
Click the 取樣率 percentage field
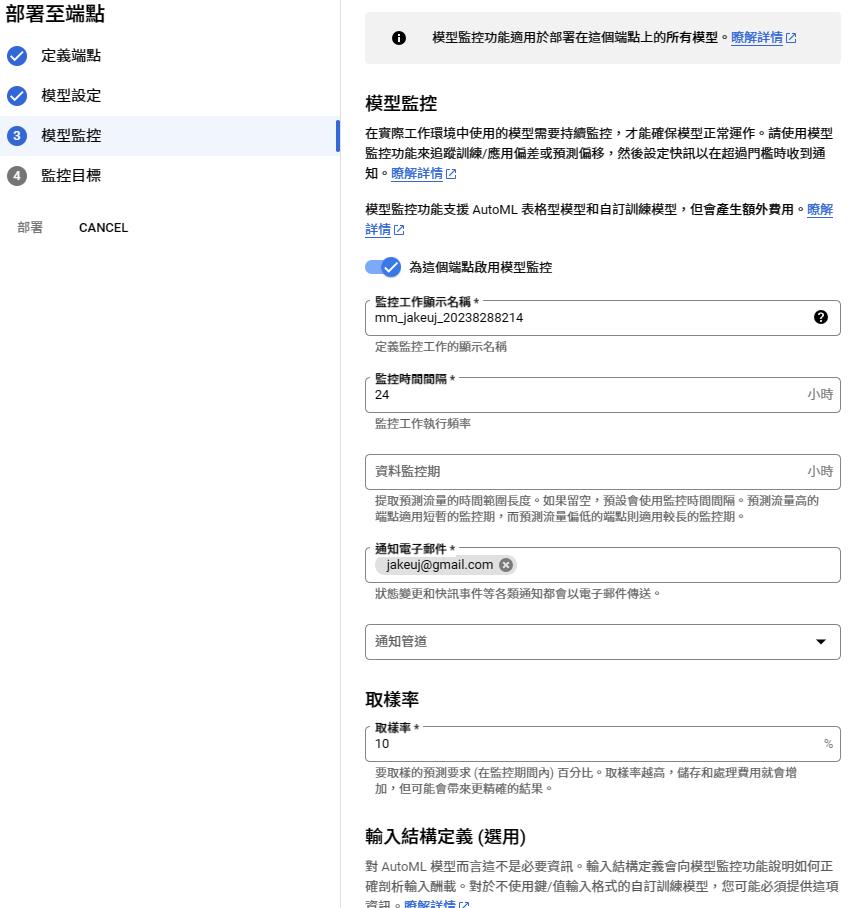[595, 744]
